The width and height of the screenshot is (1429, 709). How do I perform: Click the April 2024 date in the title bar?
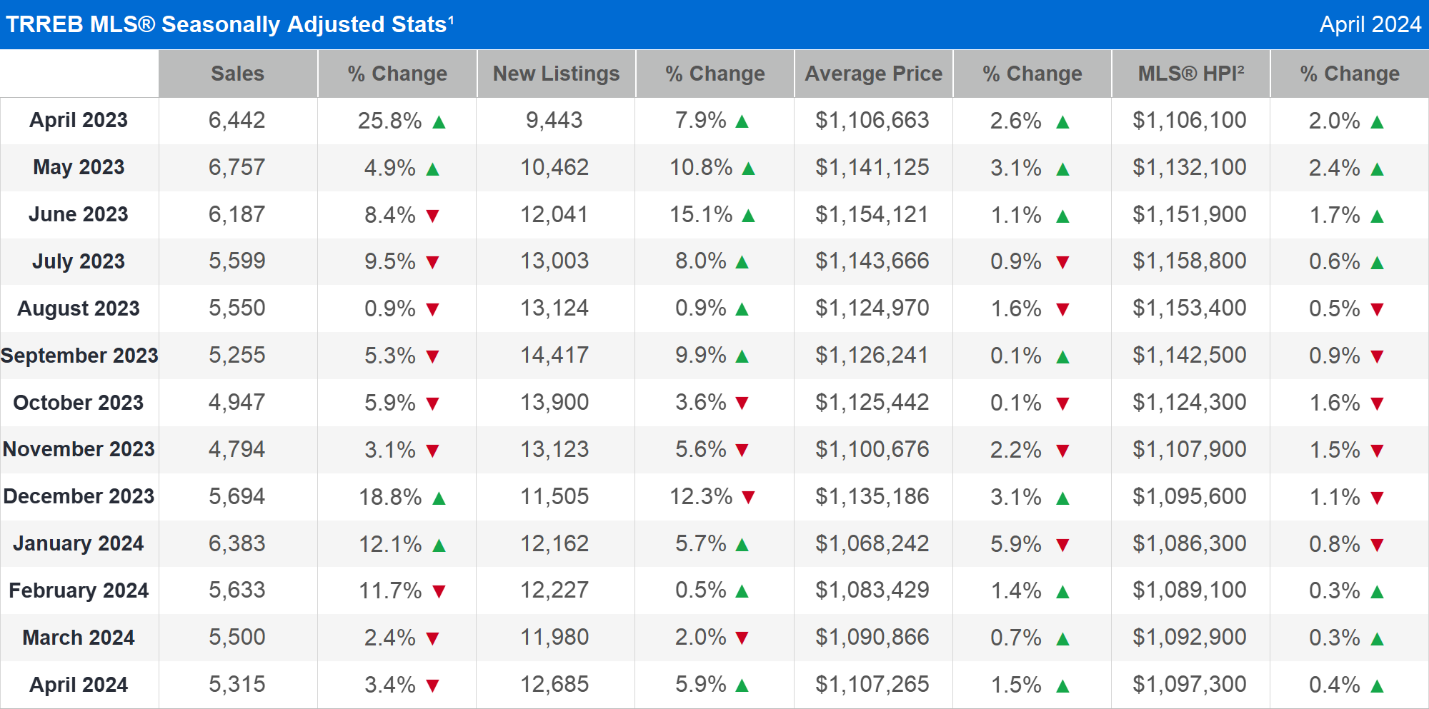pyautogui.click(x=1369, y=24)
